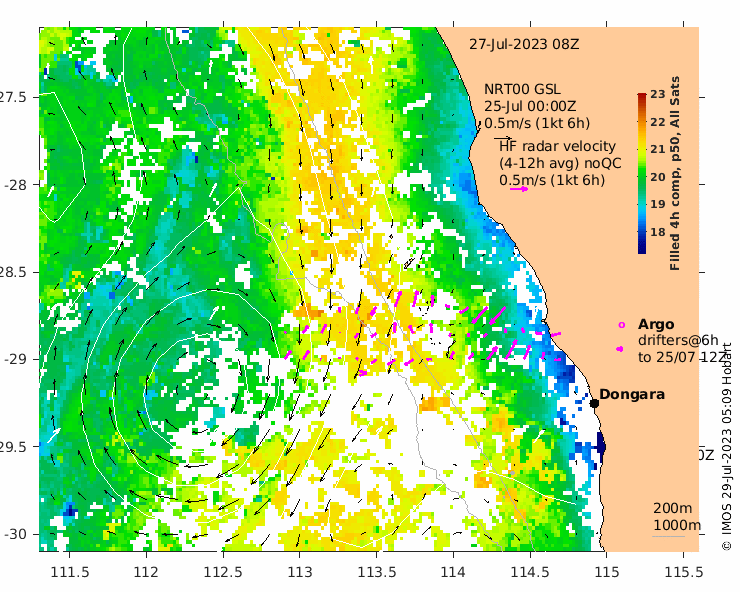The height and width of the screenshot is (592, 740).
Task: Click the colorbar value 23
Action: click(x=657, y=94)
